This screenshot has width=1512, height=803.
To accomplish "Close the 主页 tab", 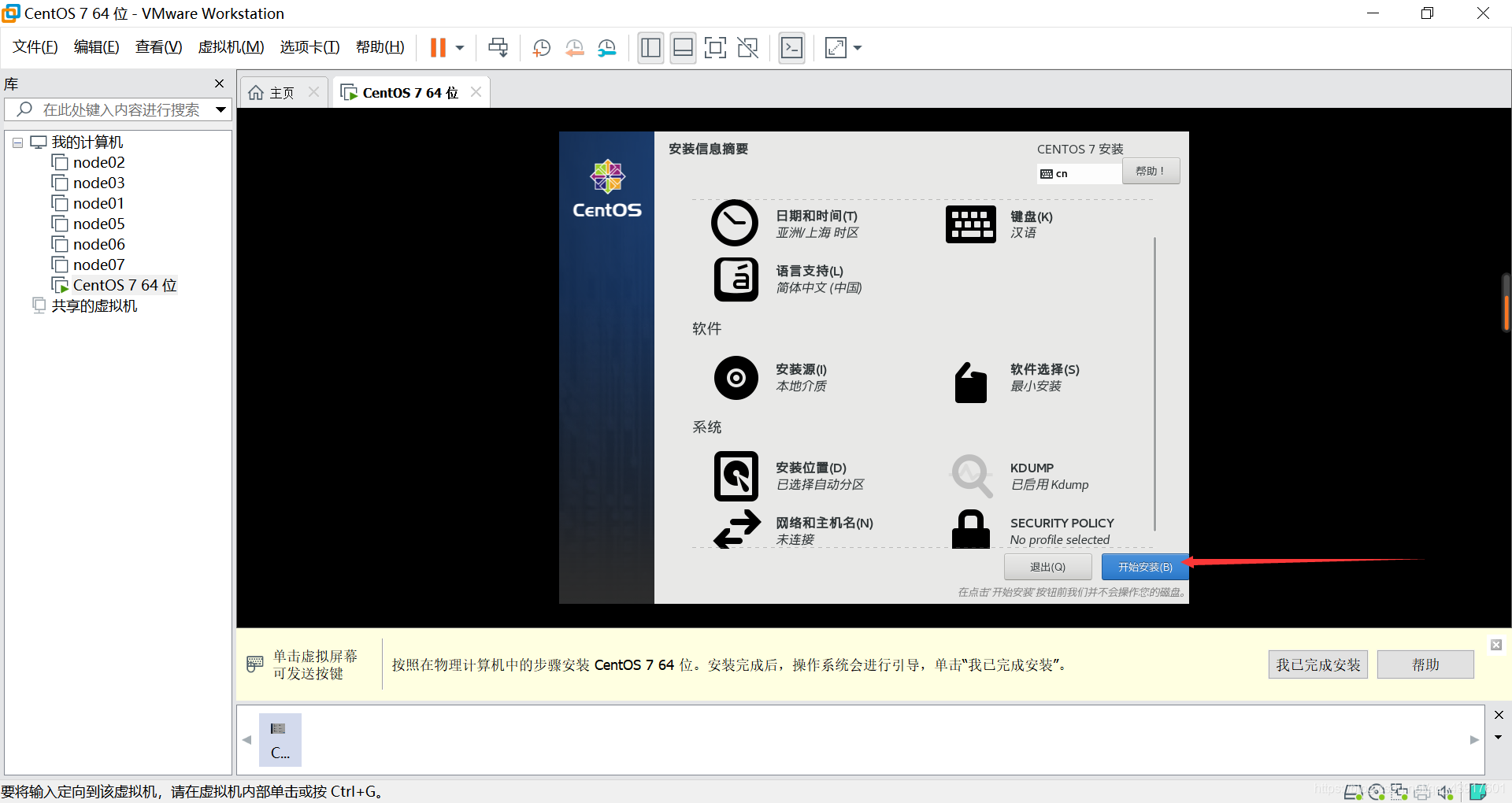I will tap(313, 92).
